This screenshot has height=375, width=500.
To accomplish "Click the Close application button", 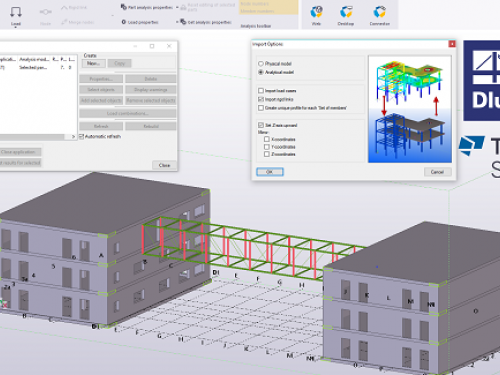I will click(20, 152).
